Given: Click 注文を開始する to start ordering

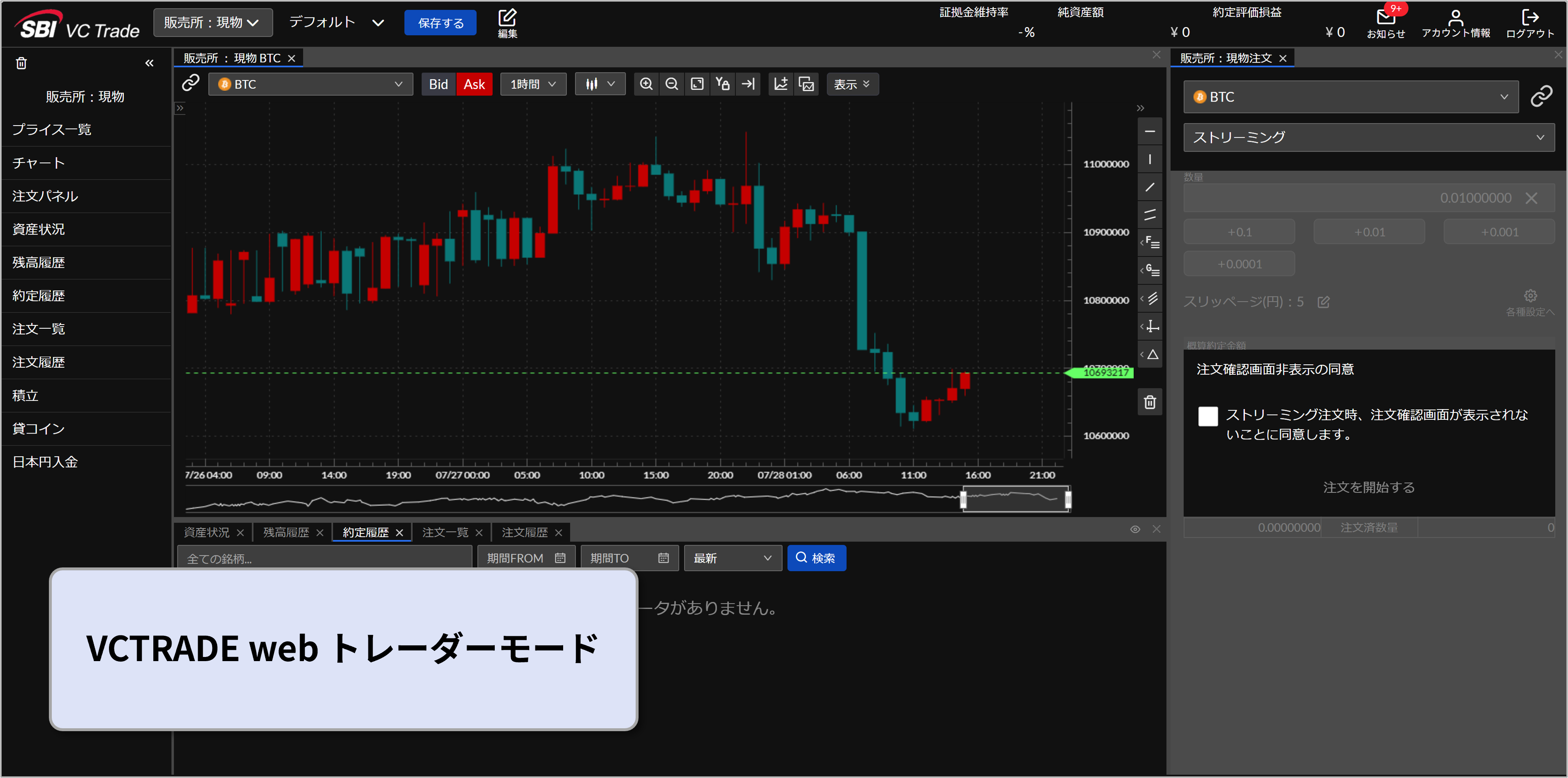Looking at the screenshot, I should pyautogui.click(x=1369, y=487).
